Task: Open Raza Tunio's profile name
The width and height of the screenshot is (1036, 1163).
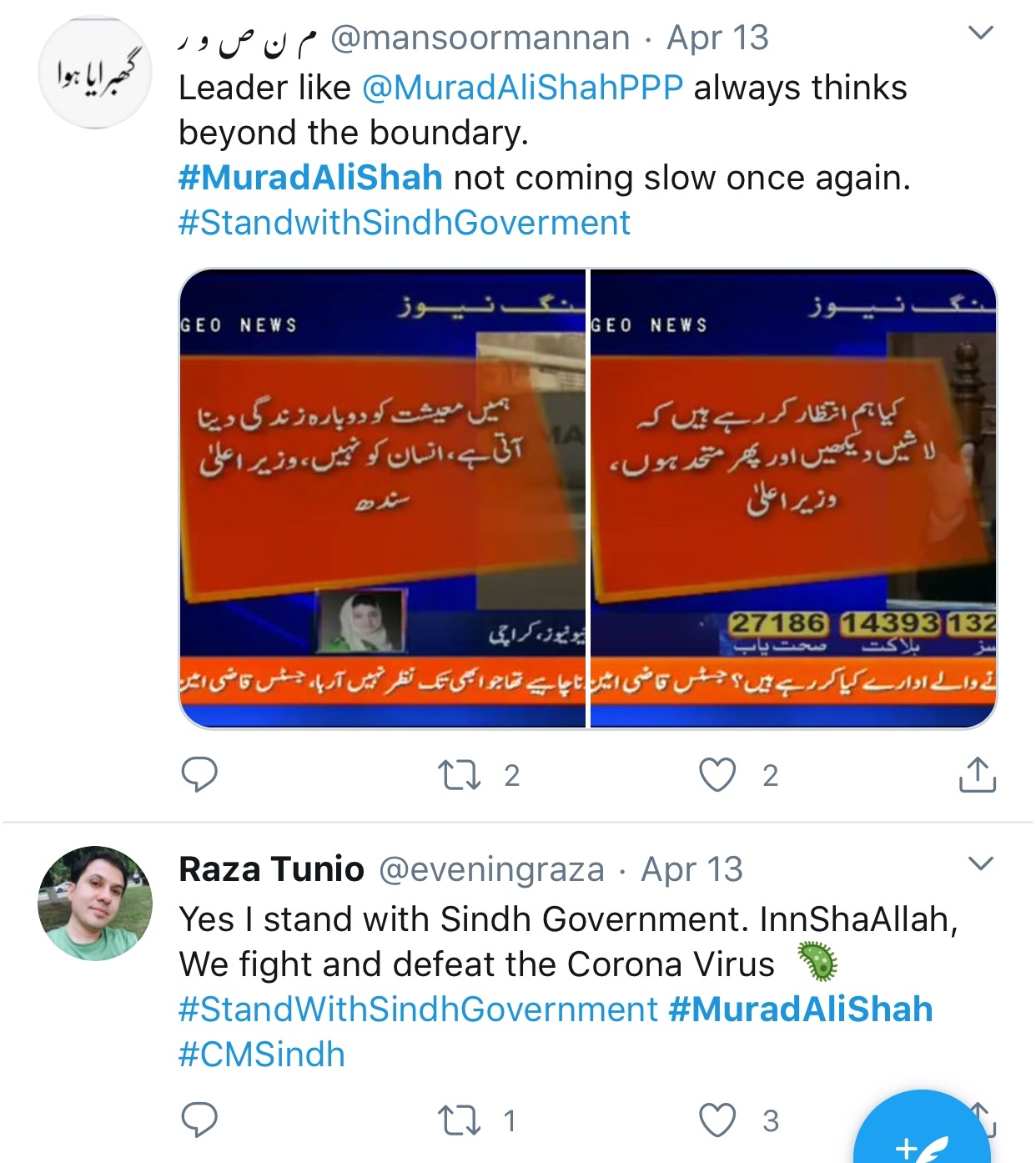Action: (272, 869)
